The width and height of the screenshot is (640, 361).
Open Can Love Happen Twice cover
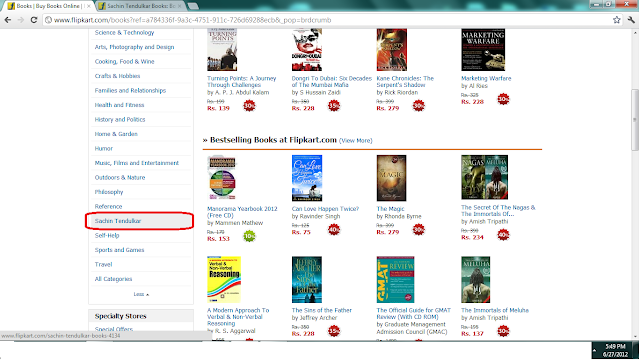click(x=307, y=178)
